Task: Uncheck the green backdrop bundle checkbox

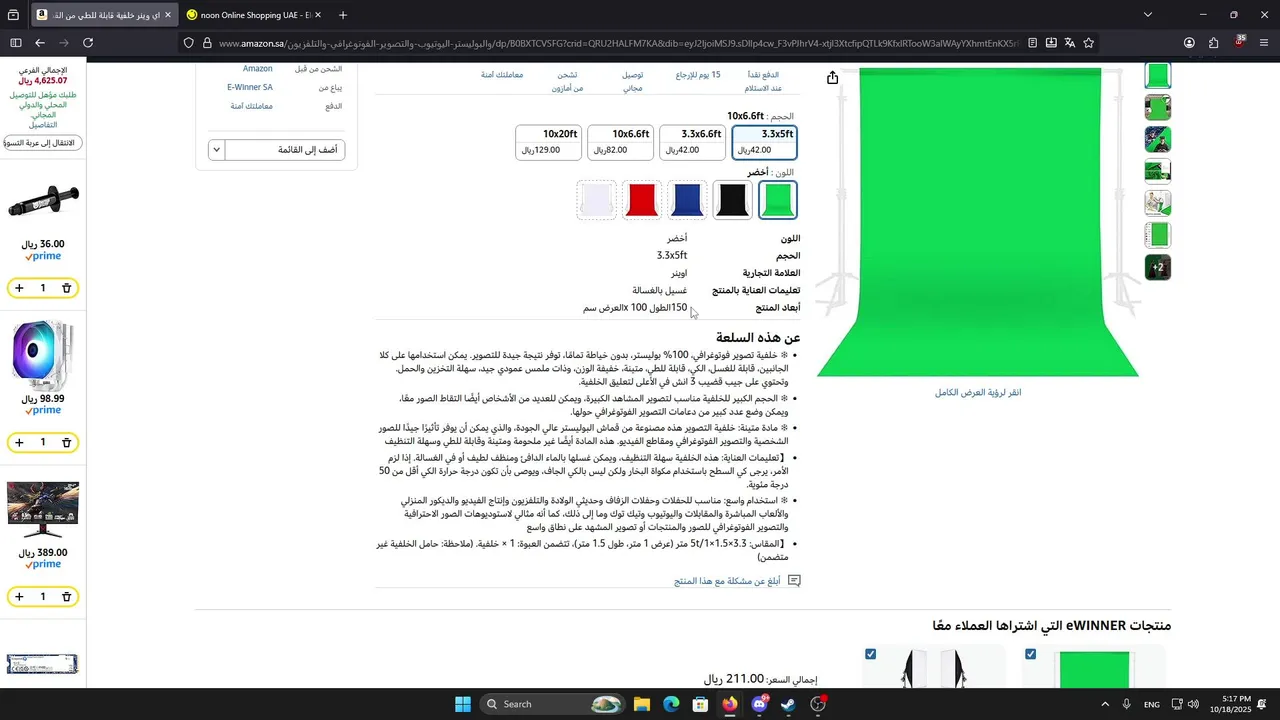Action: pos(1030,654)
